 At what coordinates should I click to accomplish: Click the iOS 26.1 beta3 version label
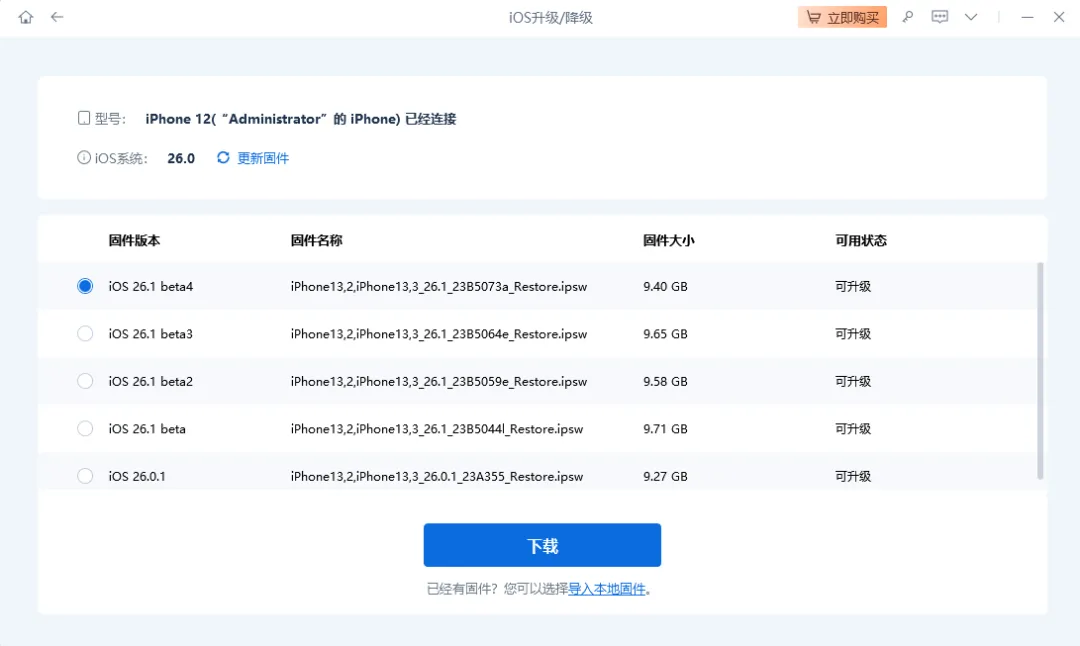[x=151, y=334]
